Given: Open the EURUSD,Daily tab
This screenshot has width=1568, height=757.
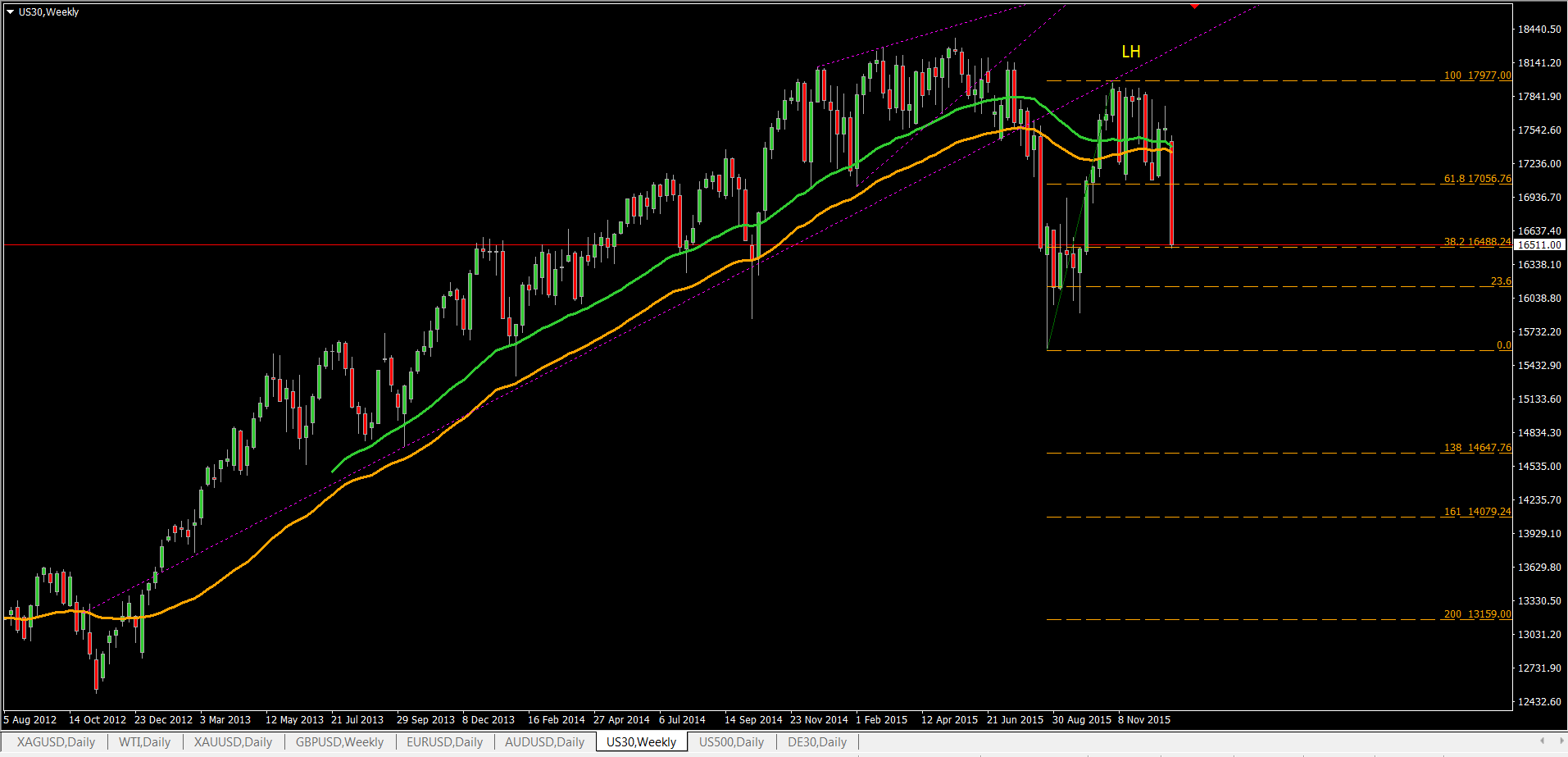Looking at the screenshot, I should pos(444,742).
